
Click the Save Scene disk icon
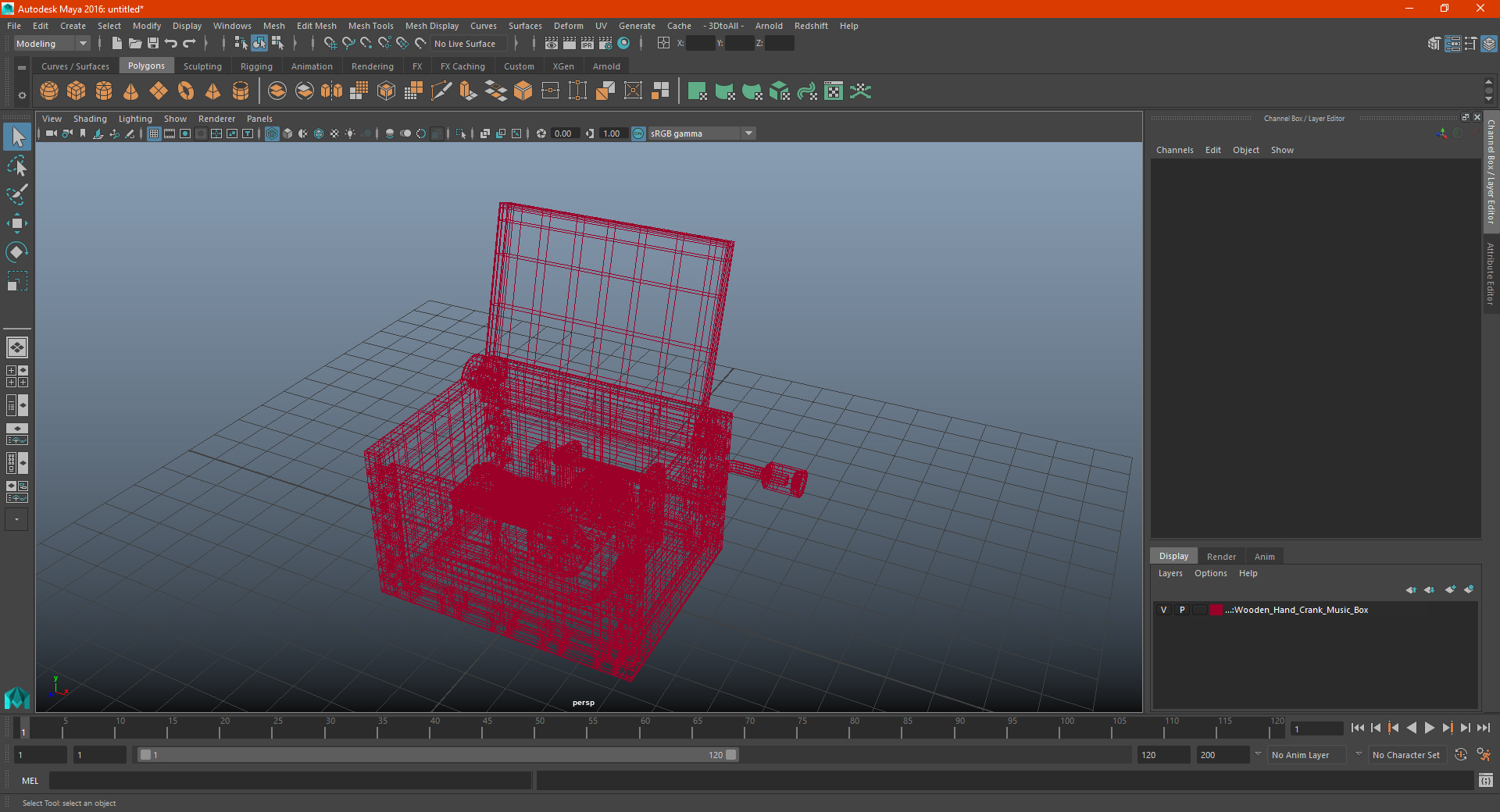153,44
